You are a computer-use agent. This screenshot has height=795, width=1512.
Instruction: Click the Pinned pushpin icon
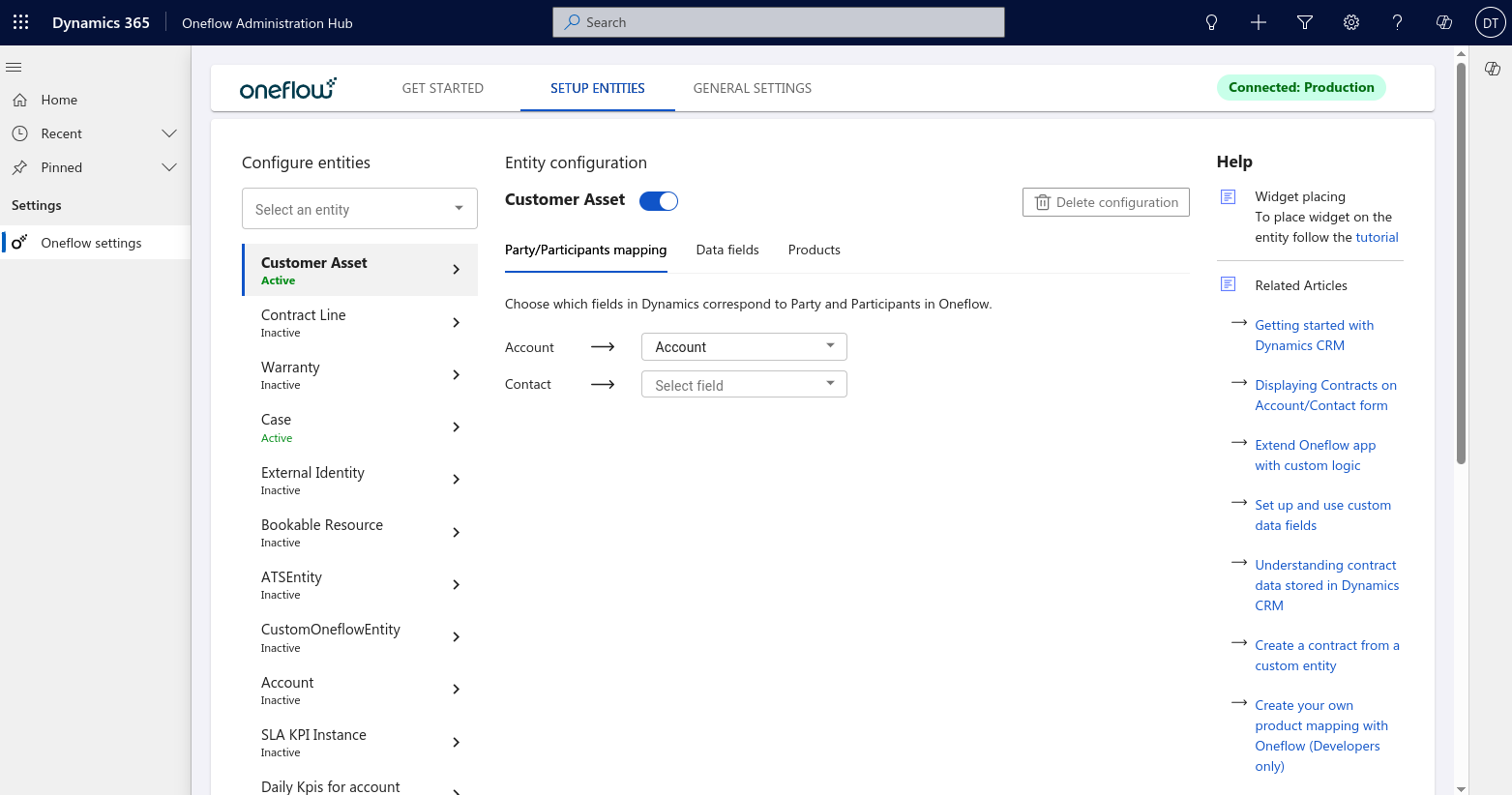[19, 167]
